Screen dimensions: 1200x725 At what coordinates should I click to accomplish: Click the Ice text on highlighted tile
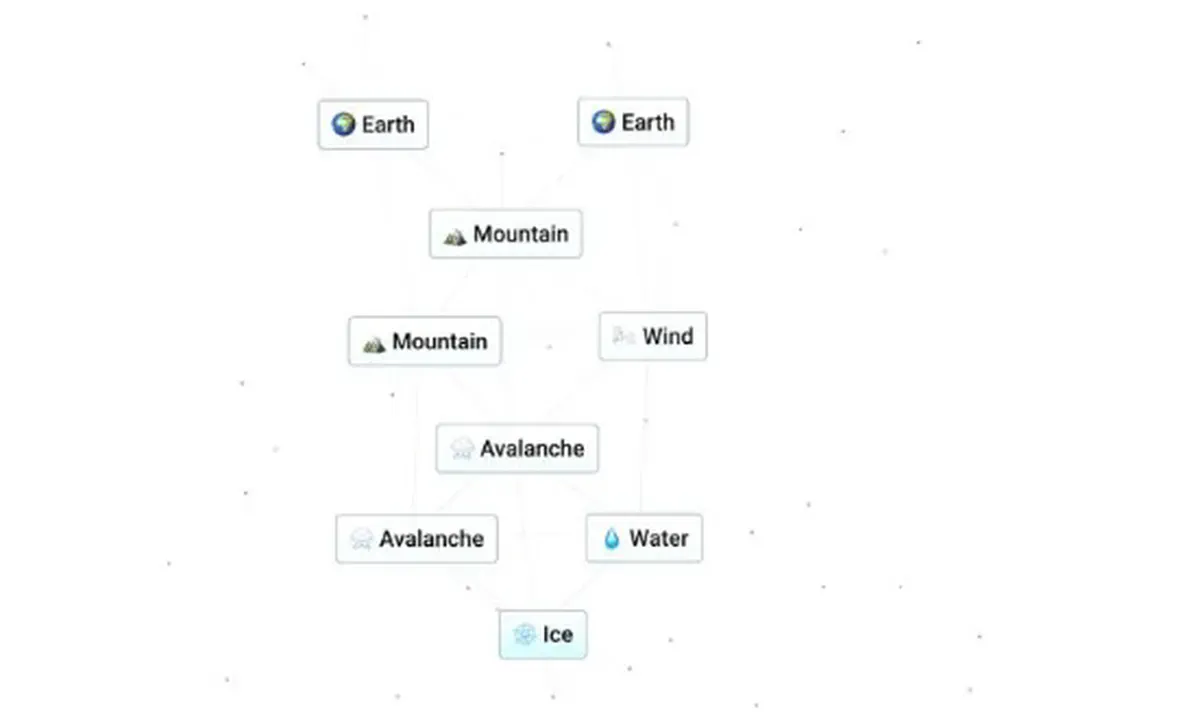click(558, 635)
